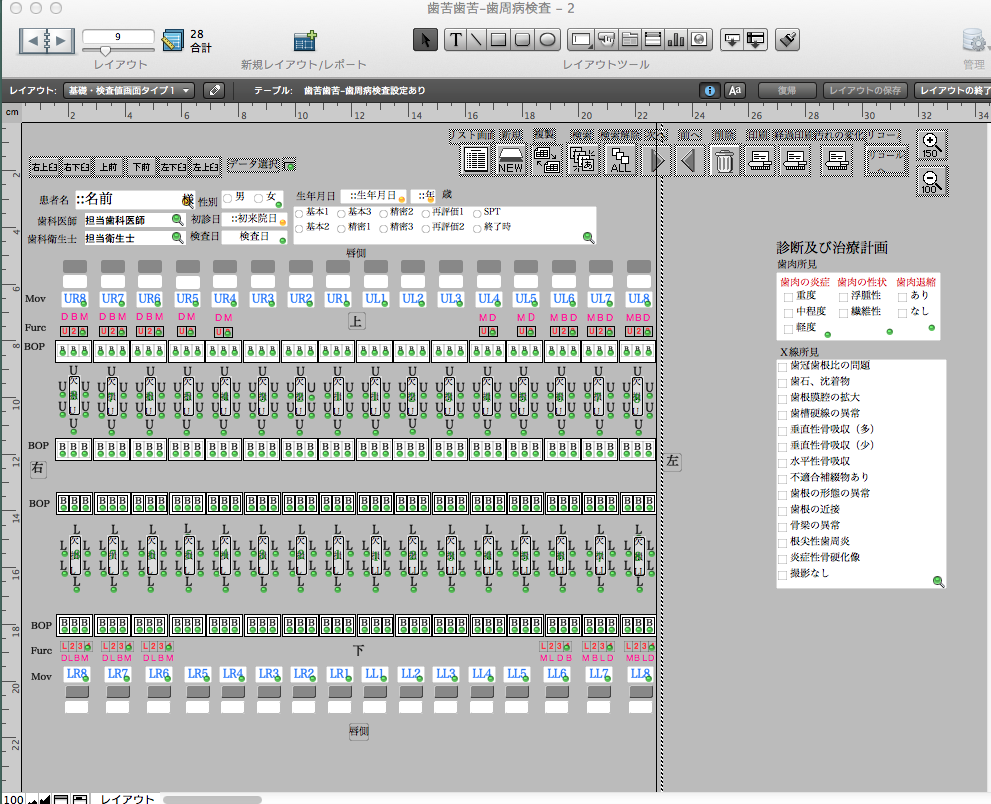This screenshot has height=804, width=991.
Task: Click the duplicate record button icon
Action: point(546,159)
